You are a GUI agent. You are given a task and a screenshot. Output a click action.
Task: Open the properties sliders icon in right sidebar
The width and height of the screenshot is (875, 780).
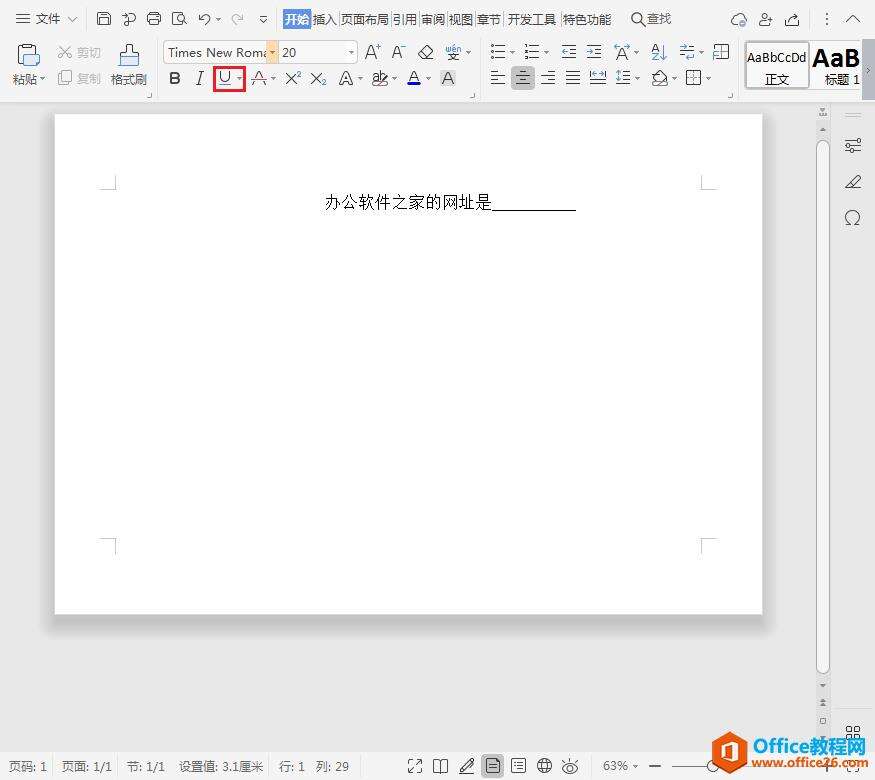[x=853, y=146]
